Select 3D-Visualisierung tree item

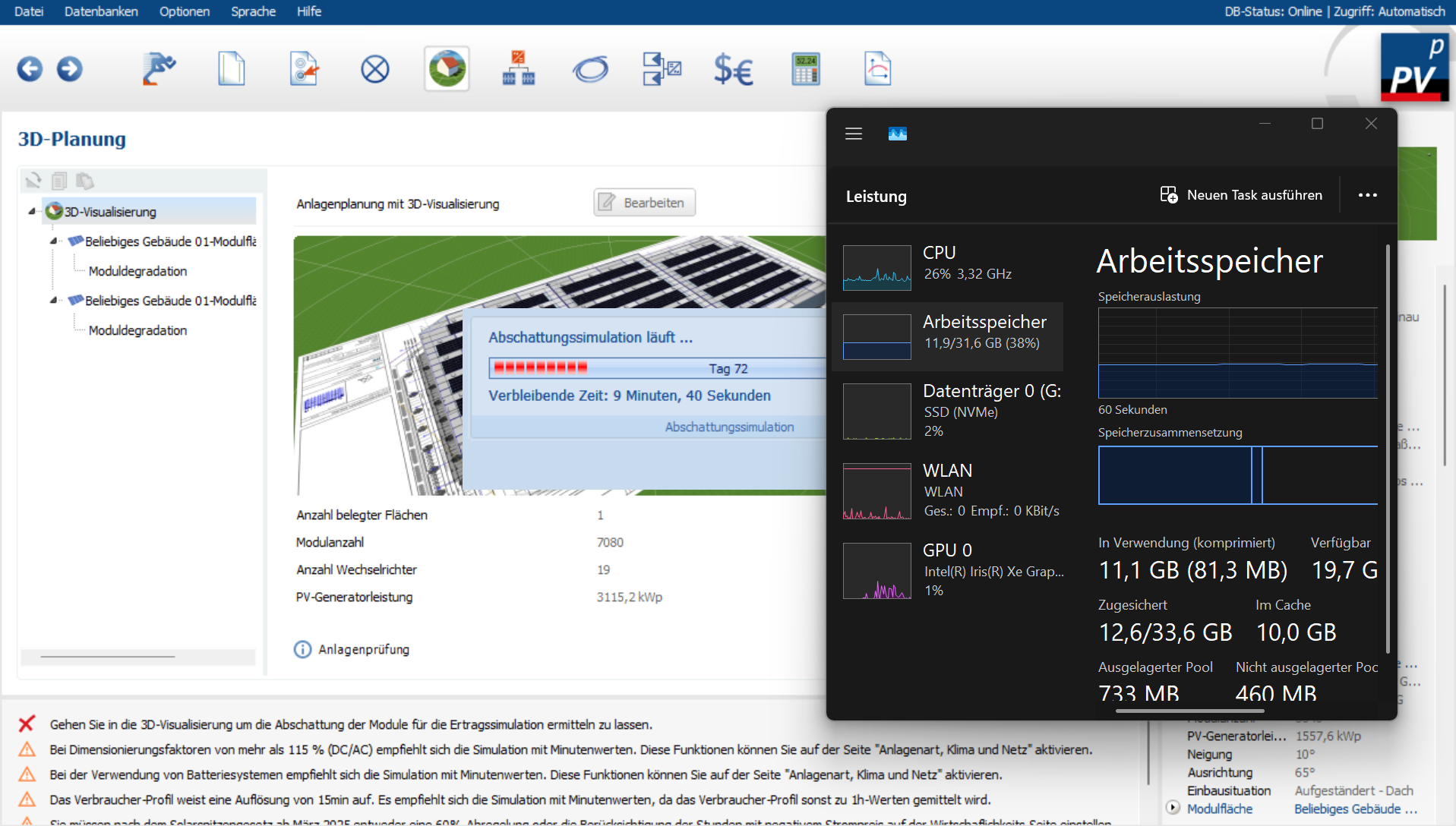click(x=150, y=211)
